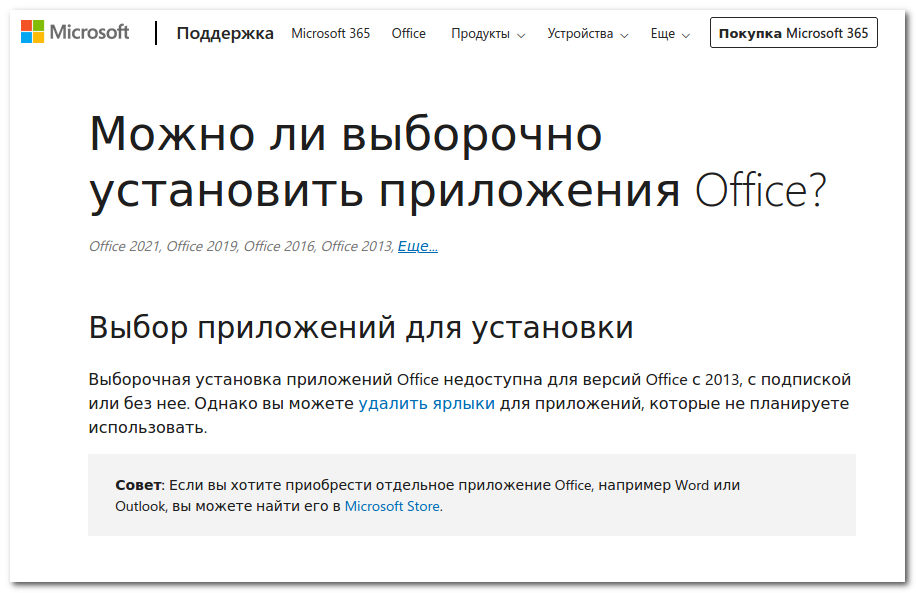916x593 pixels.
Task: Open the Microsoft Store link
Action: coord(392,506)
